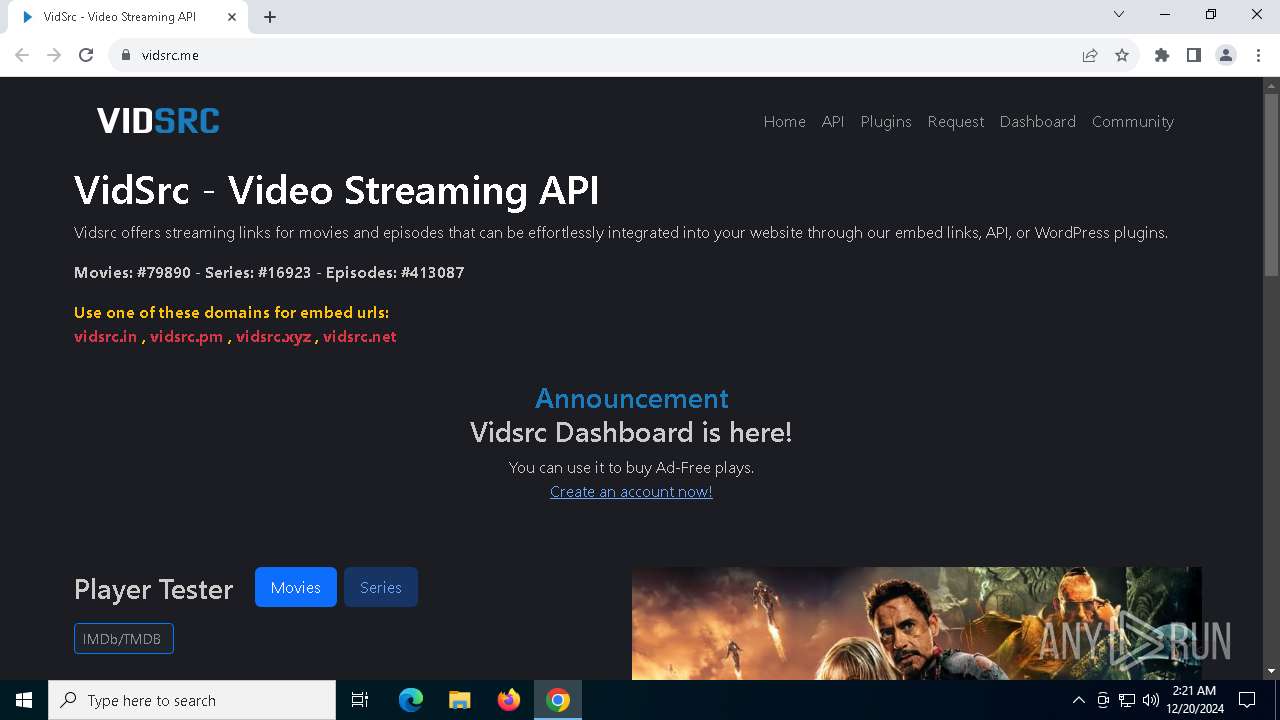
Task: Click the Chrome taskbar icon
Action: click(558, 700)
